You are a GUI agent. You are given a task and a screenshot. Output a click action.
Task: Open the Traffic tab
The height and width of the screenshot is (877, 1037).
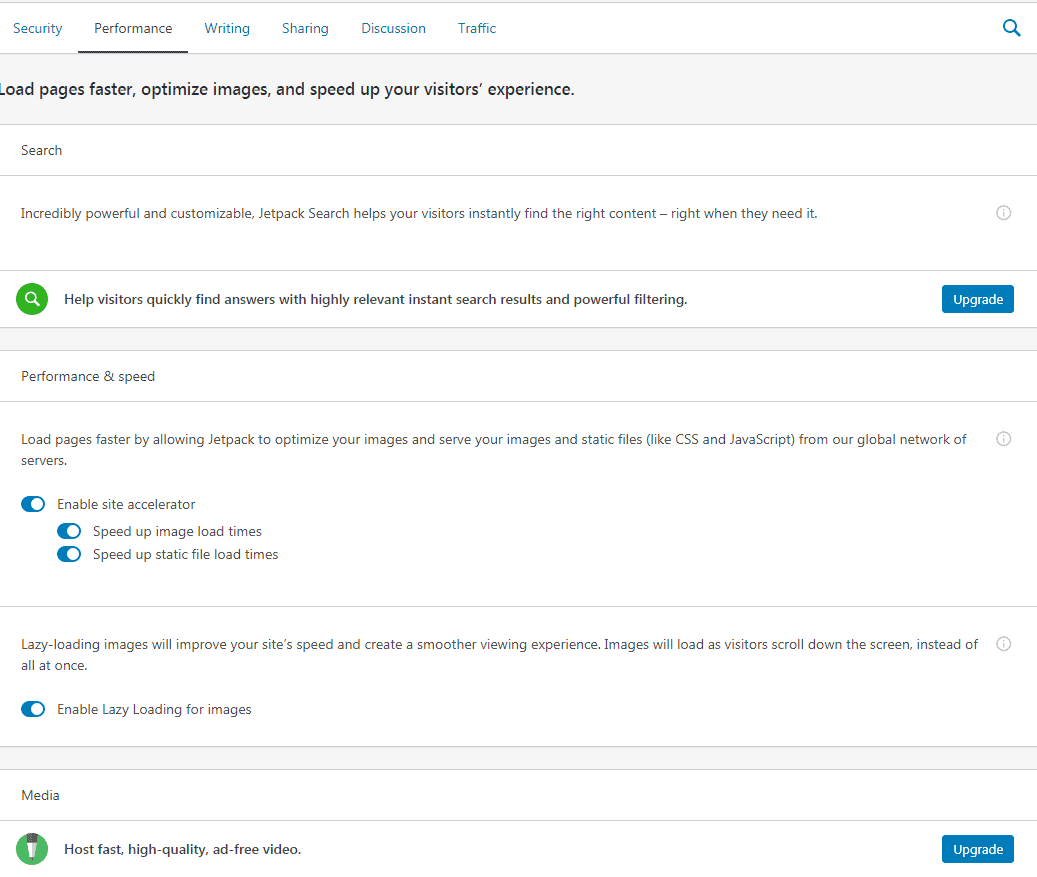477,28
